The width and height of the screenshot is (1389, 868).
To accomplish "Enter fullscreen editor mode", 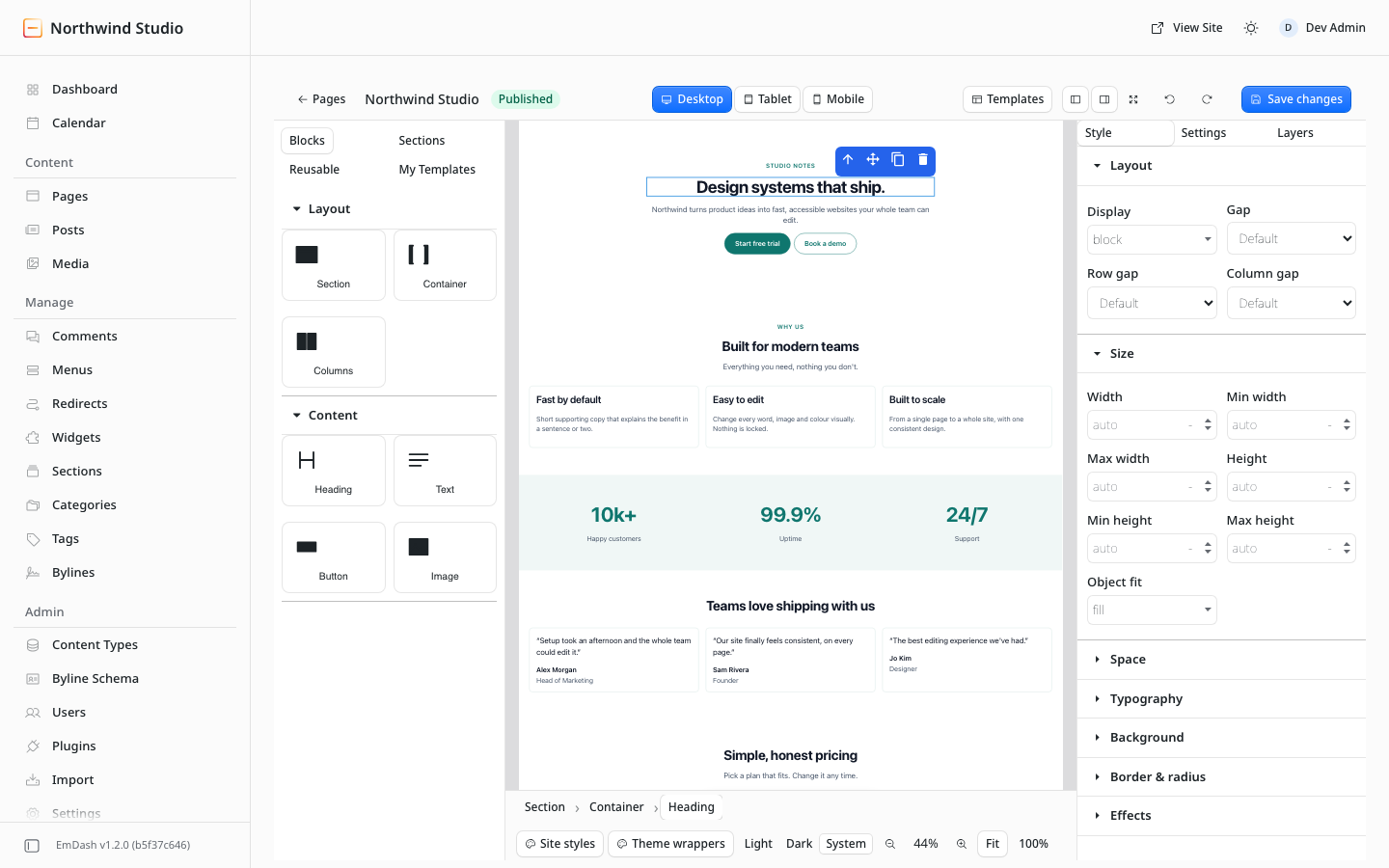I will pyautogui.click(x=1133, y=99).
